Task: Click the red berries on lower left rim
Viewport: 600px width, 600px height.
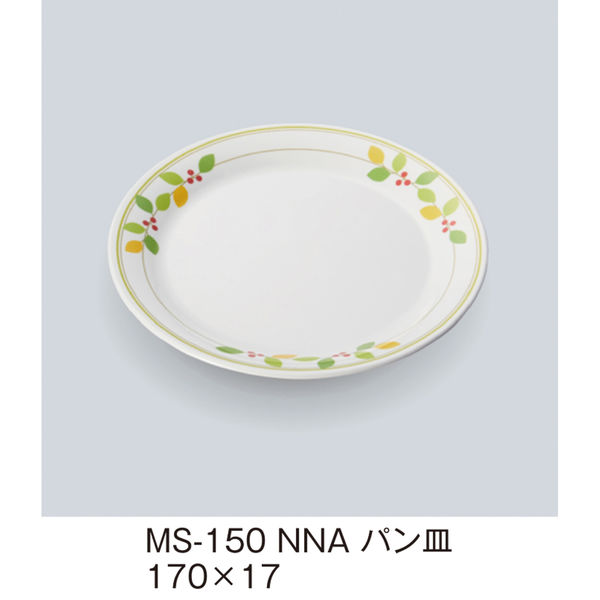Action: tap(150, 224)
